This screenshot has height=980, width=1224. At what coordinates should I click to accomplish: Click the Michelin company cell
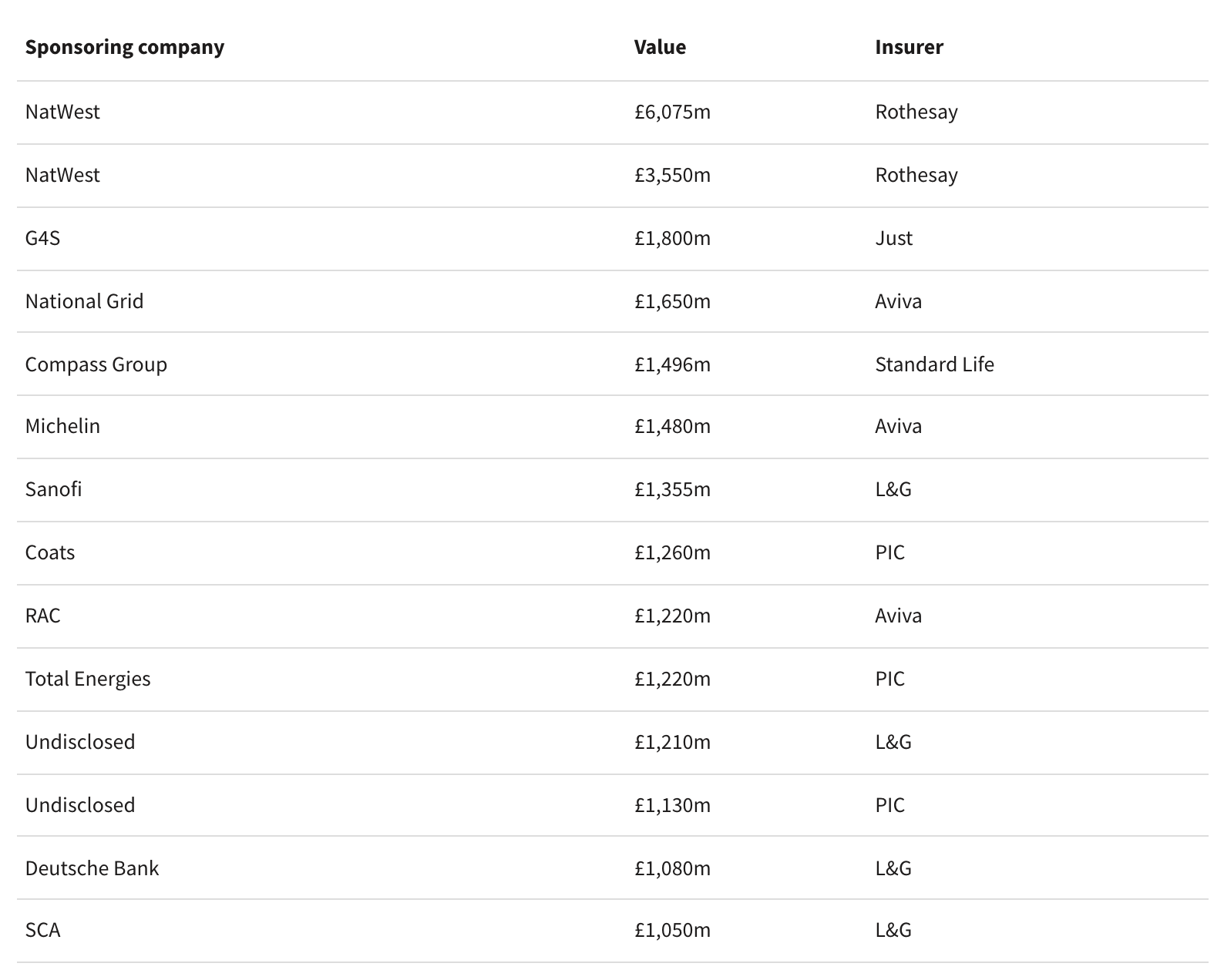(x=62, y=426)
